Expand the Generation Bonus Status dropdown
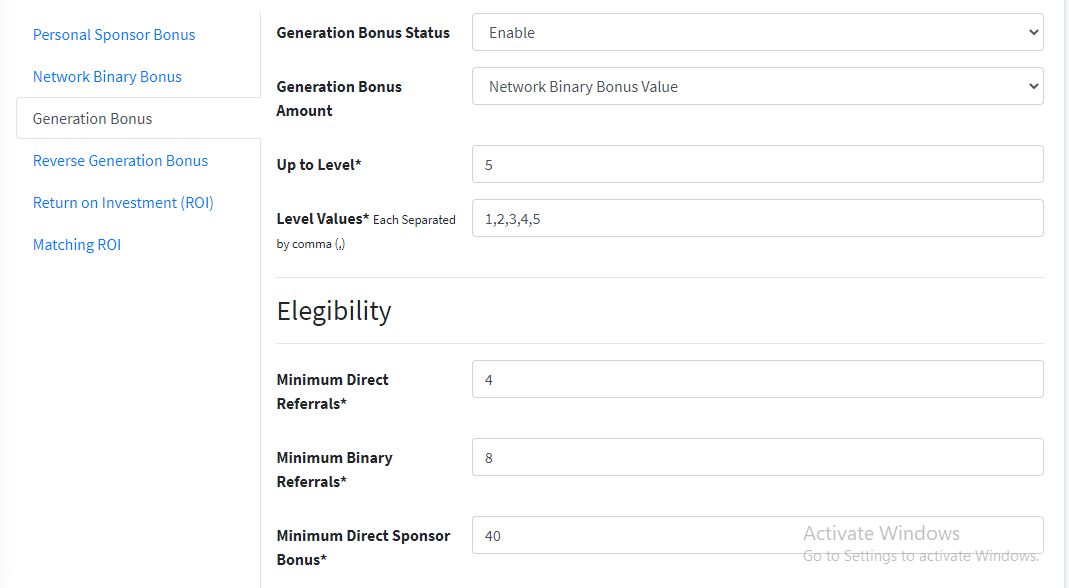Screen dimensions: 1069x588 [x=757, y=33]
